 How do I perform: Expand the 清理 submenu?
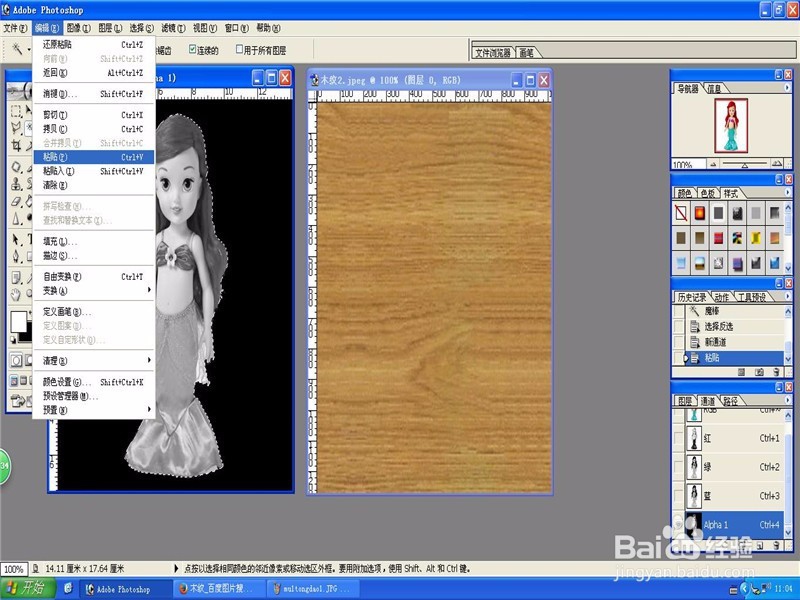click(x=94, y=361)
